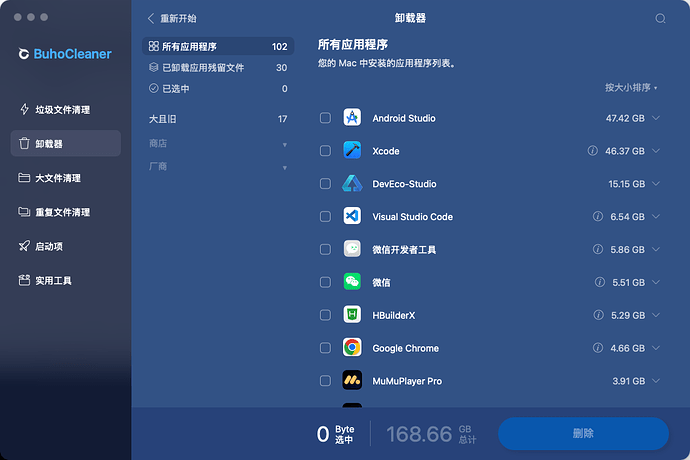The width and height of the screenshot is (690, 460).
Task: Expand DevEco-Studio details chevron
Action: click(656, 184)
